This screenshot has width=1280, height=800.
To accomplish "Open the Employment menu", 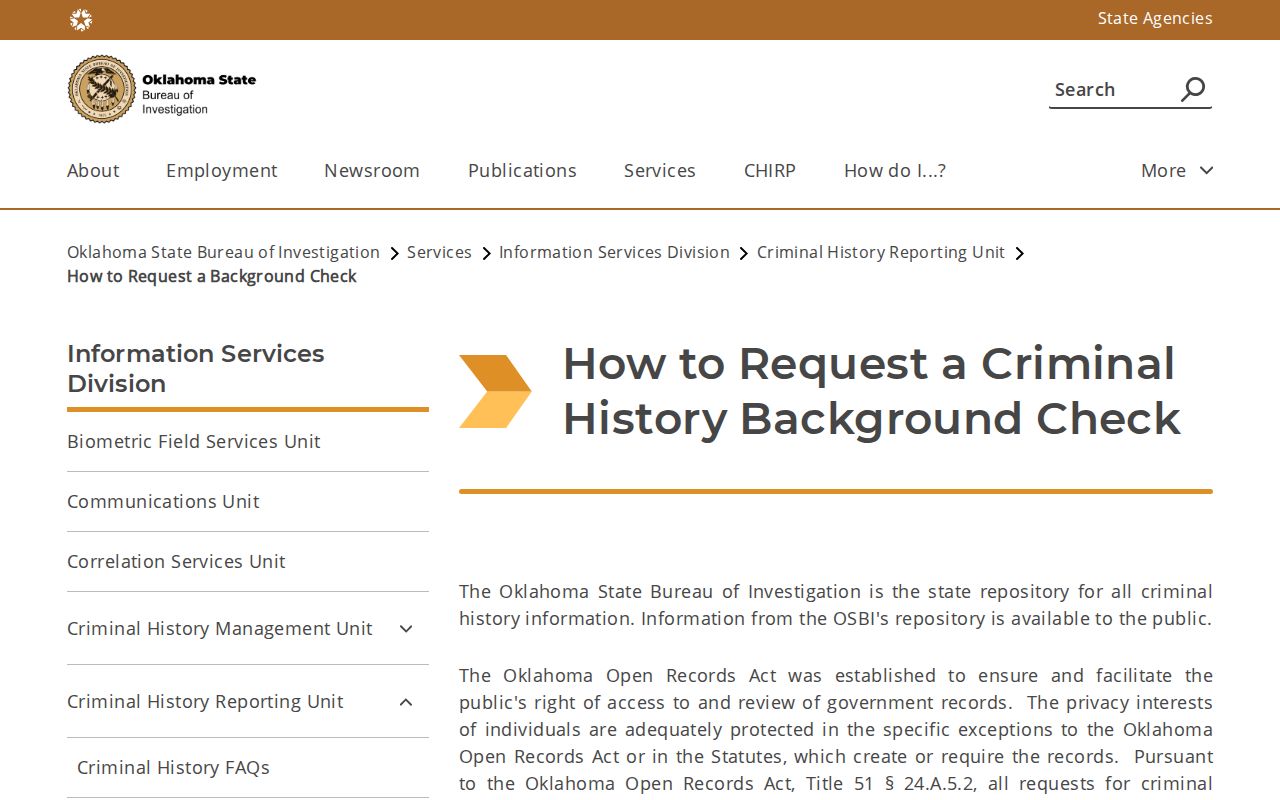I will [x=222, y=170].
